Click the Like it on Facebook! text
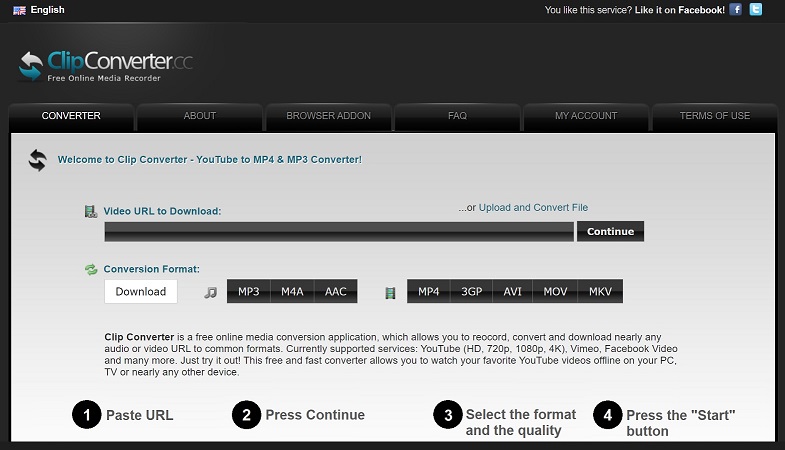Image resolution: width=785 pixels, height=450 pixels. 680,10
